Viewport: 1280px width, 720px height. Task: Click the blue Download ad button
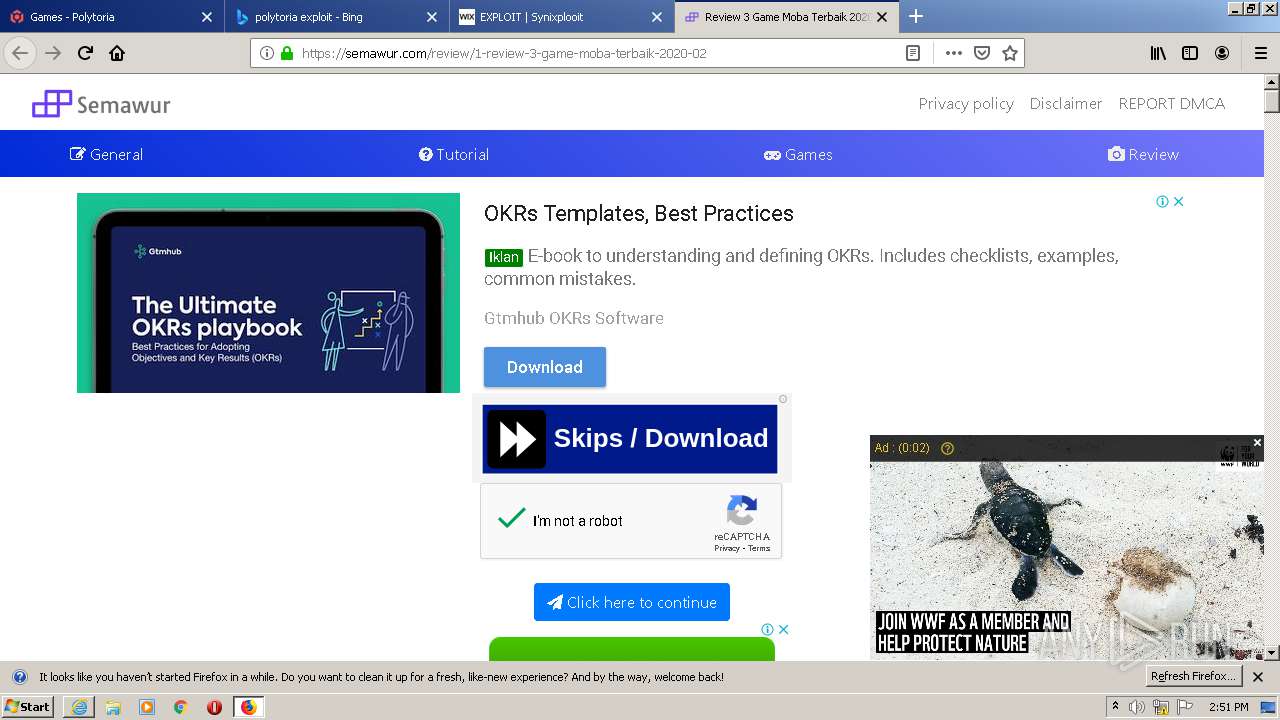tap(545, 367)
